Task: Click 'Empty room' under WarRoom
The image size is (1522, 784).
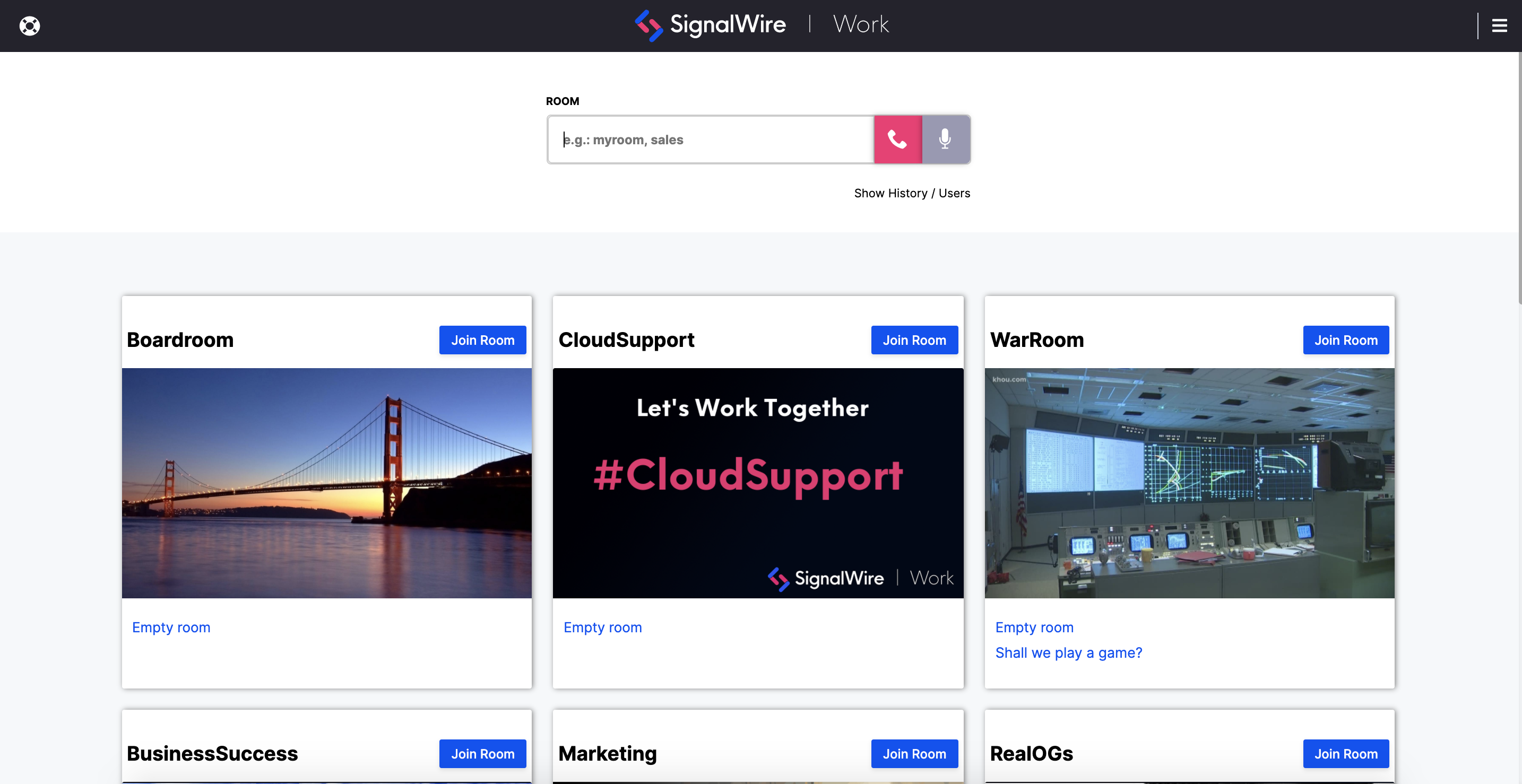Action: 1034,627
